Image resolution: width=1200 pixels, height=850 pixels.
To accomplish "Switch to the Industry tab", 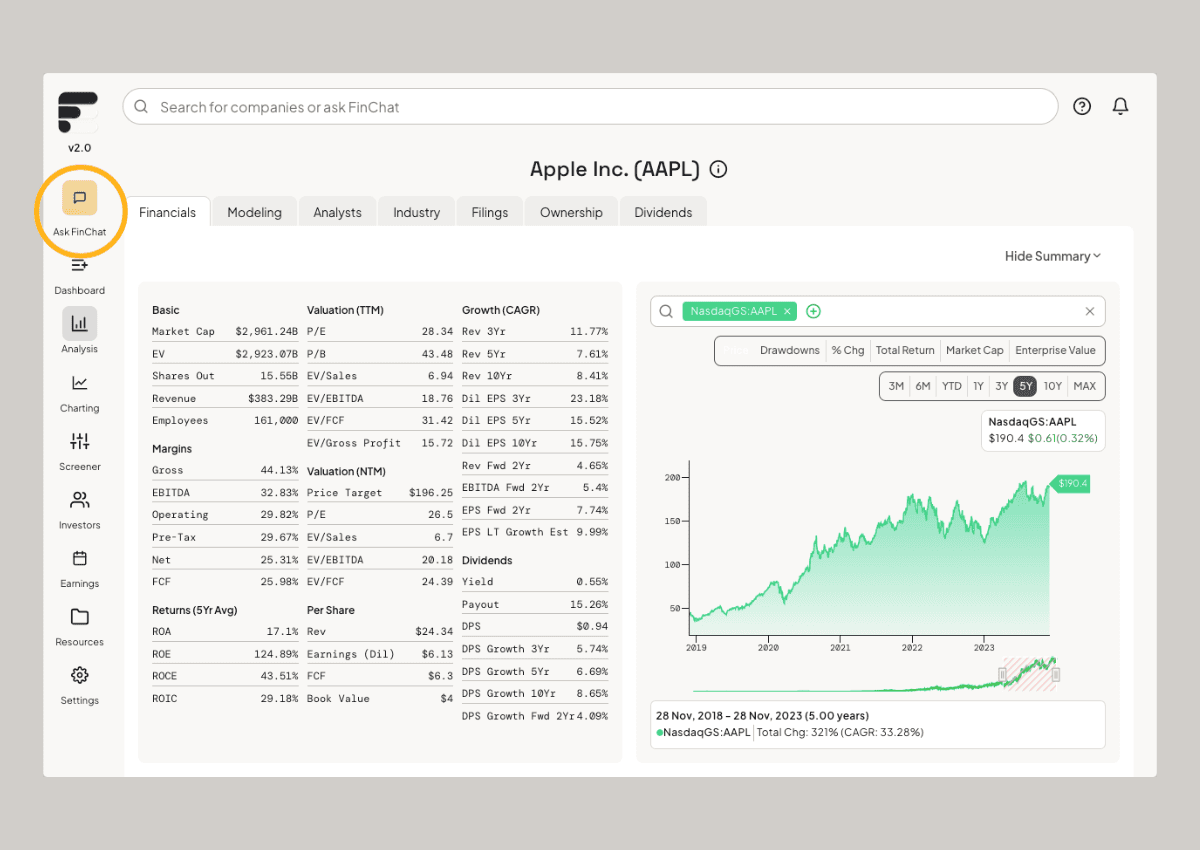I will click(416, 212).
